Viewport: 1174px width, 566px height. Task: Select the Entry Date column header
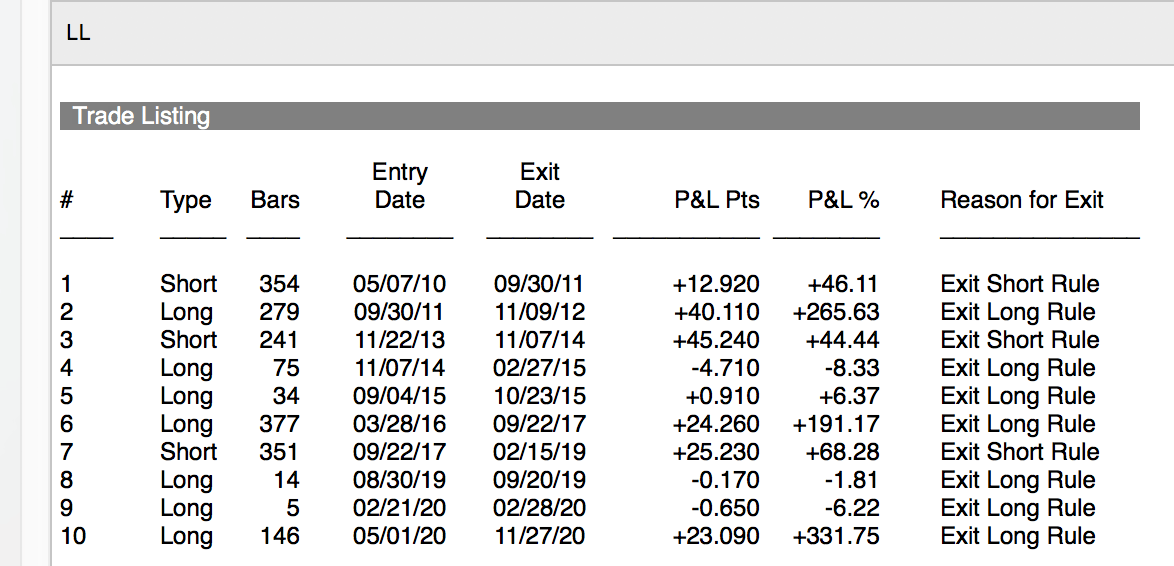(x=400, y=186)
